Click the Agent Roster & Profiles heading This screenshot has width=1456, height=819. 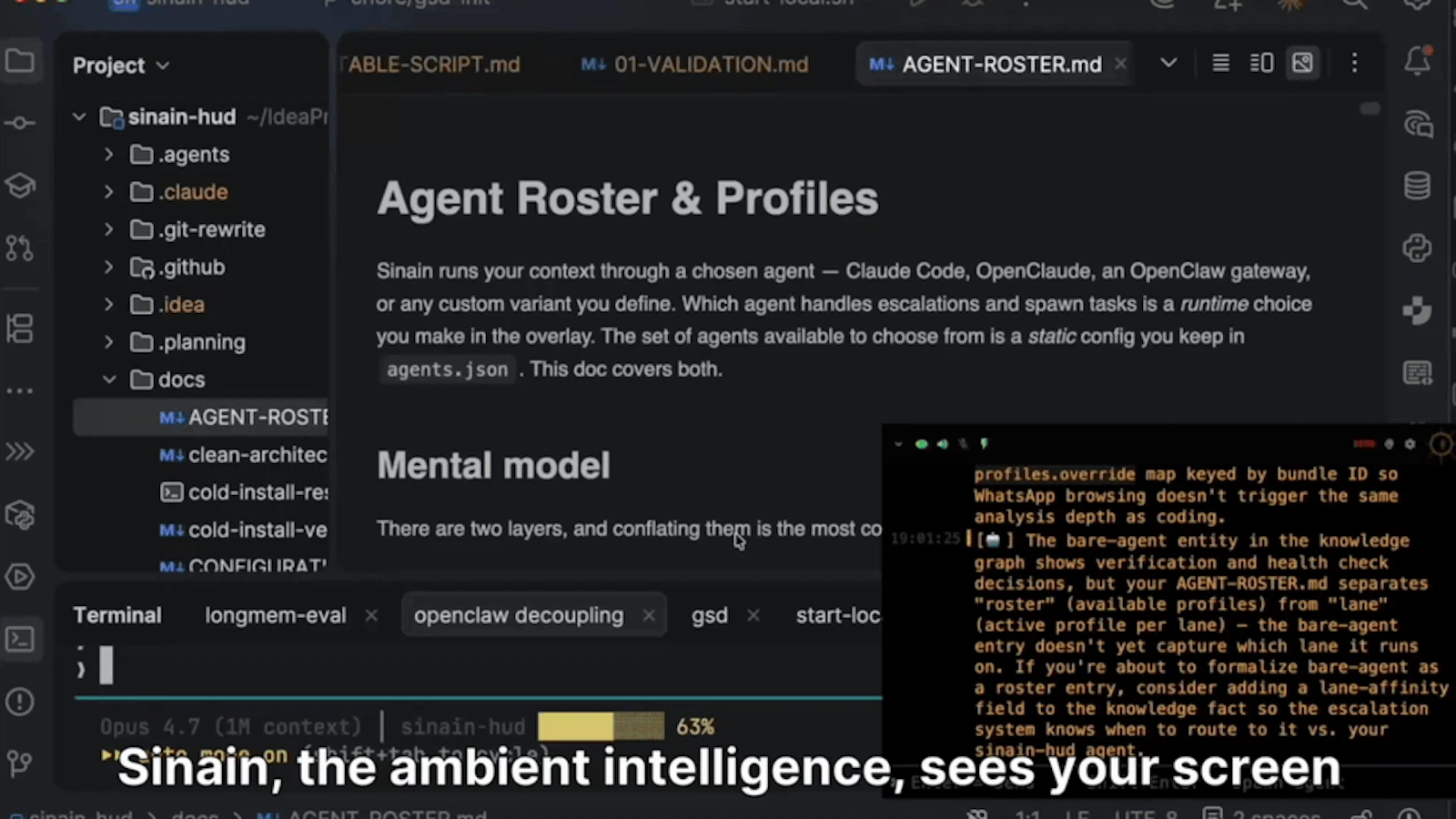pyautogui.click(x=628, y=198)
